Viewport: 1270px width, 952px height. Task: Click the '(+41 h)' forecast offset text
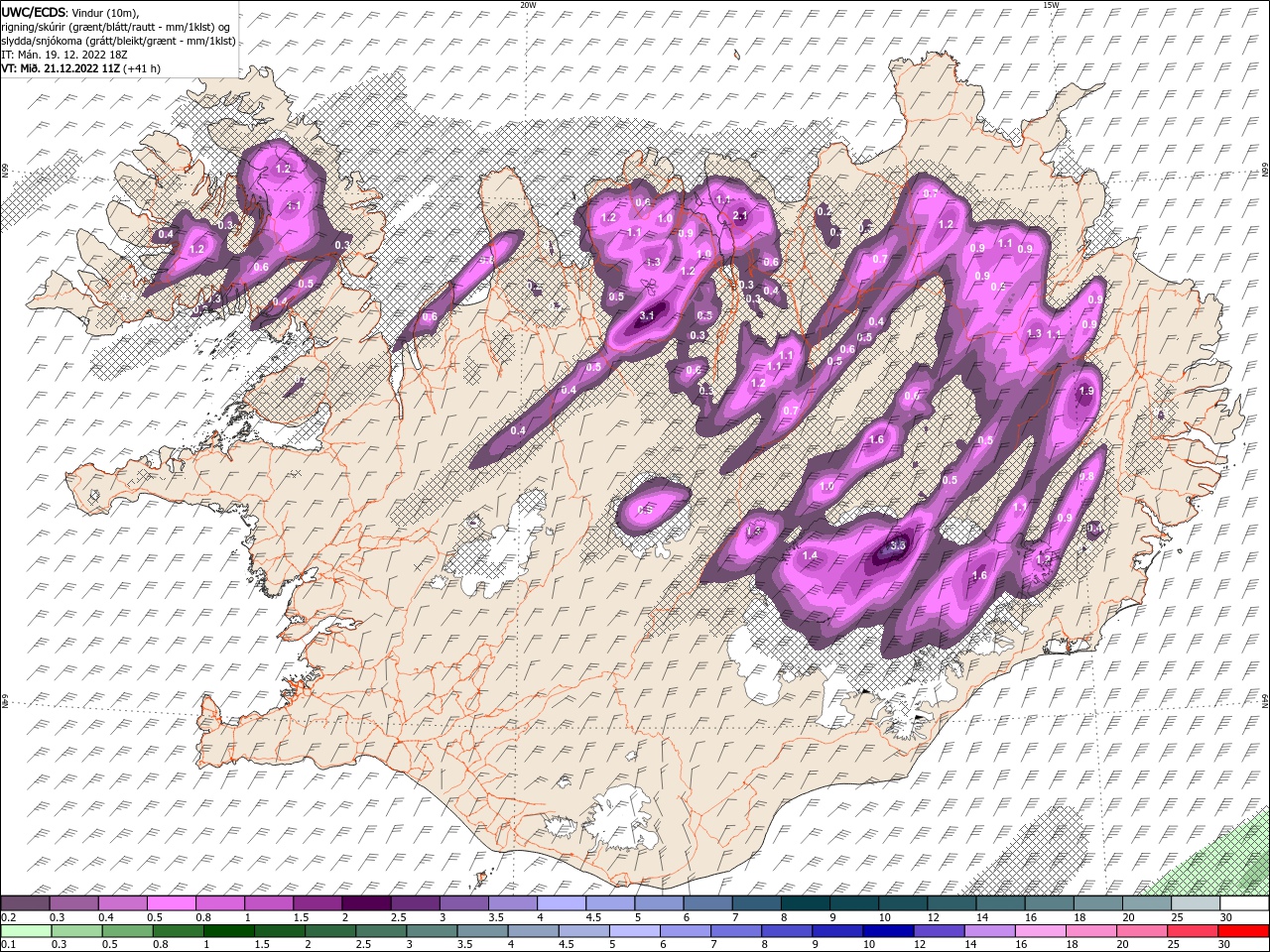[x=142, y=68]
